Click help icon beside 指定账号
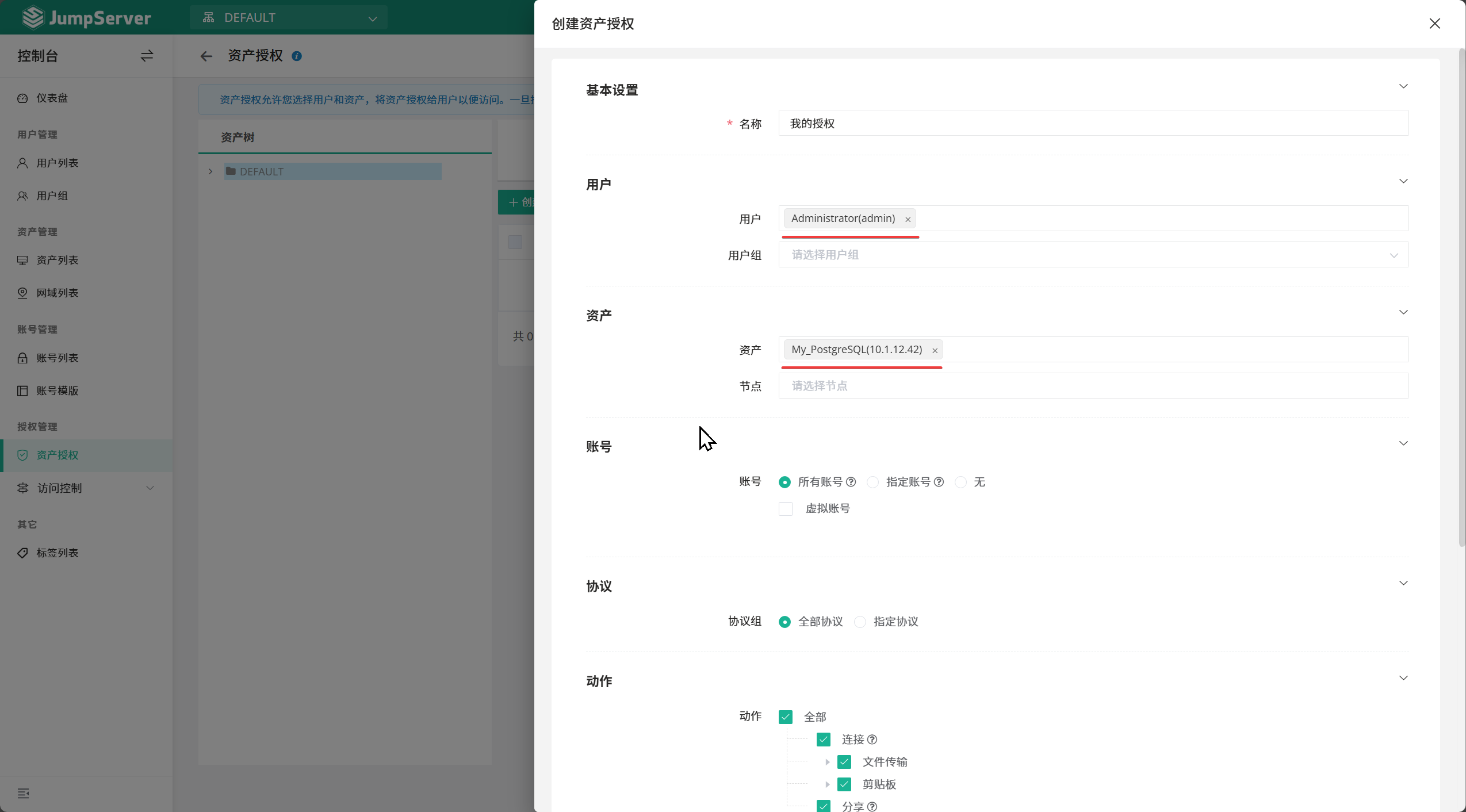The image size is (1466, 812). click(x=939, y=482)
